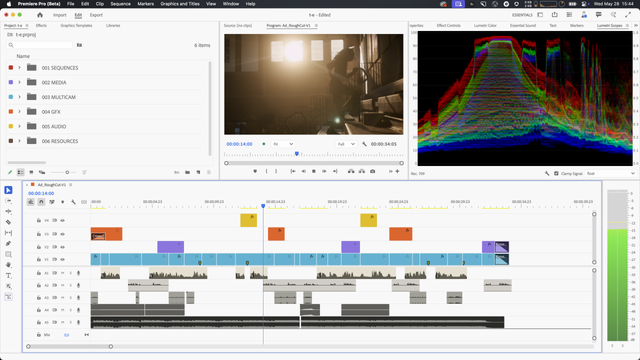Open the Full playback resolution dropdown
The image size is (640, 360).
tap(346, 144)
